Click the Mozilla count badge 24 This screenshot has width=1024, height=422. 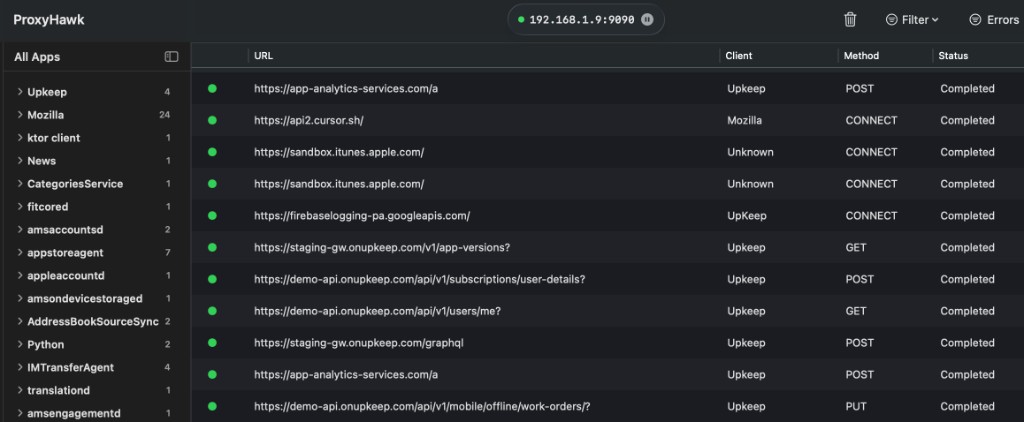[x=165, y=115]
